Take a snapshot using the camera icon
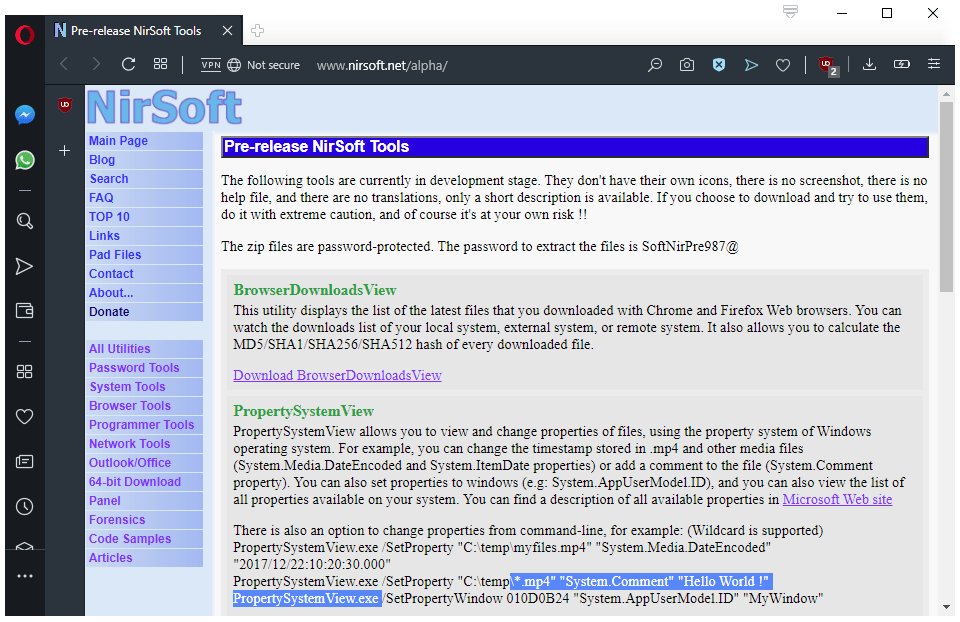This screenshot has width=960, height=622. click(x=687, y=64)
